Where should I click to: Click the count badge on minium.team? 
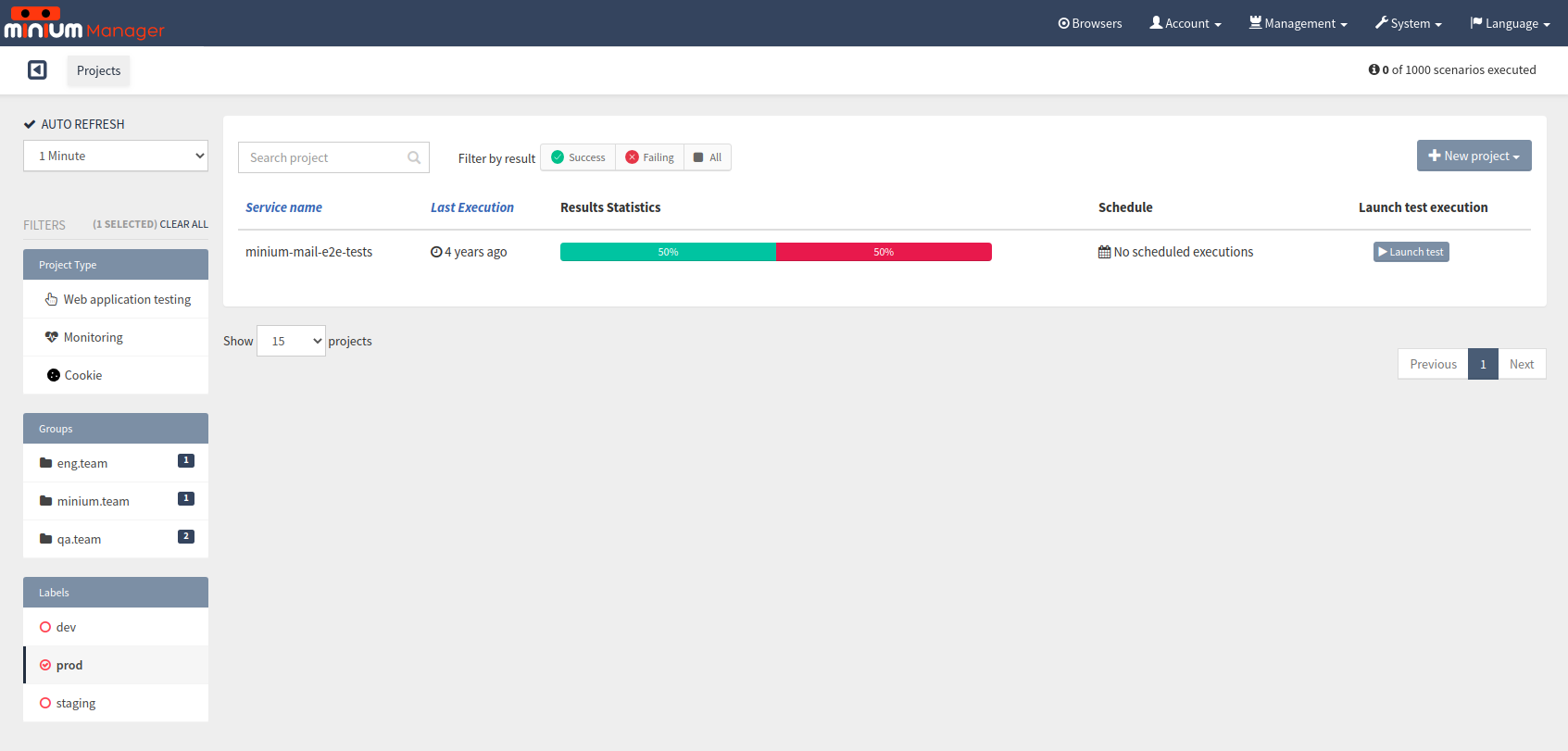(186, 498)
